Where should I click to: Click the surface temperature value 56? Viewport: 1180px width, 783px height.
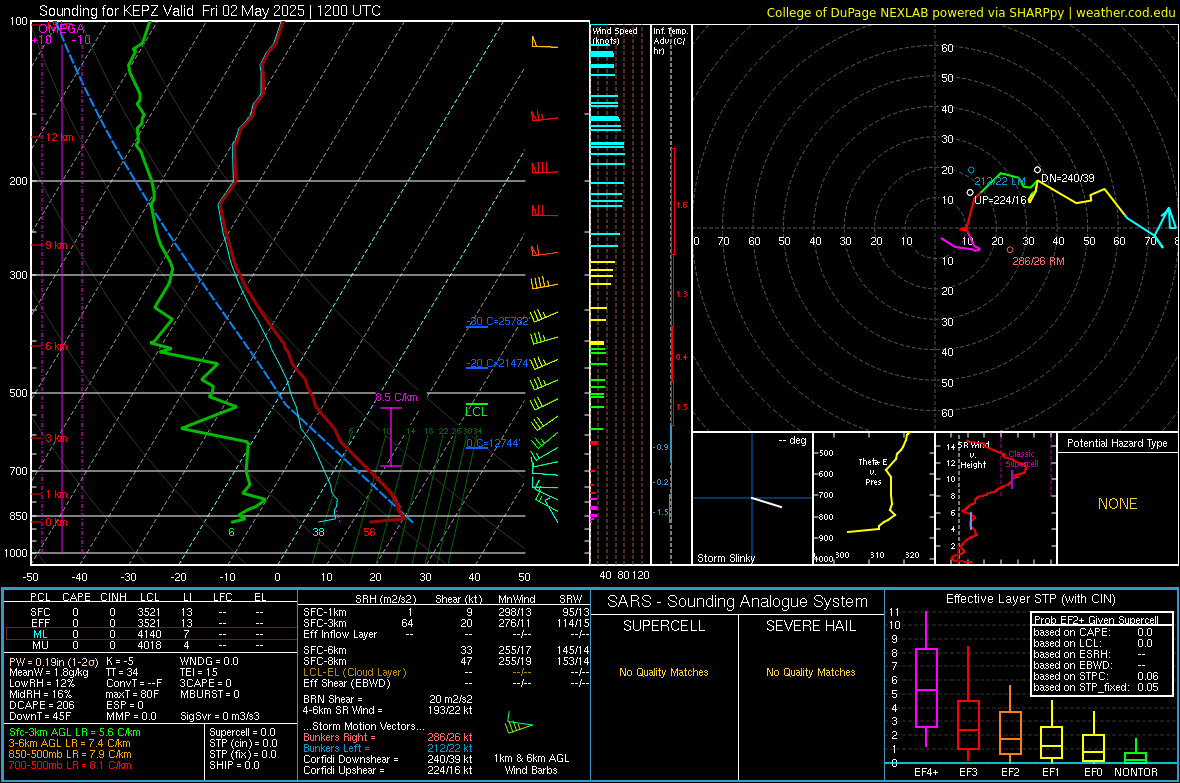pos(369,532)
